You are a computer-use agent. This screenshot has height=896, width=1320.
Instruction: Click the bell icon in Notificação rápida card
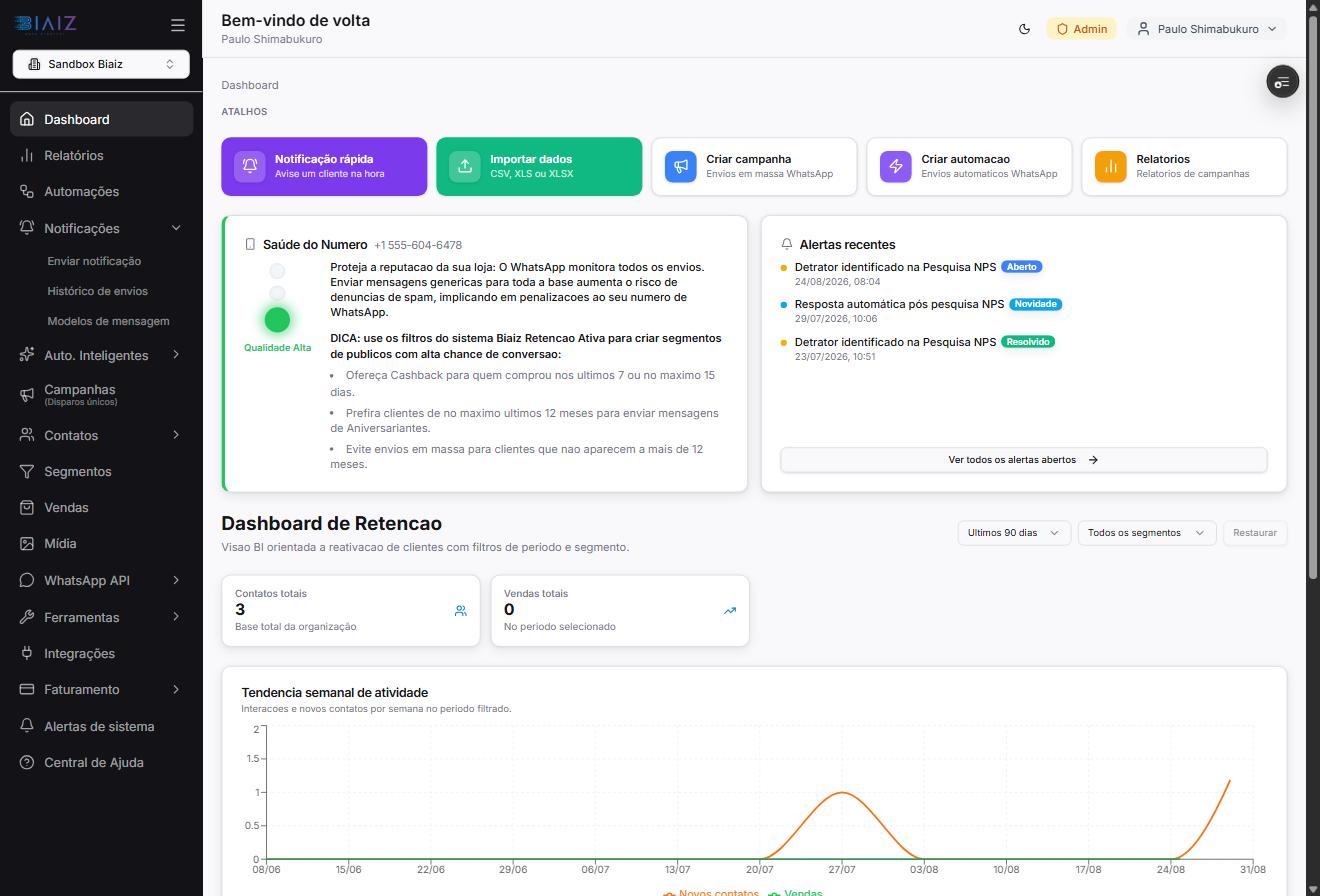[250, 166]
